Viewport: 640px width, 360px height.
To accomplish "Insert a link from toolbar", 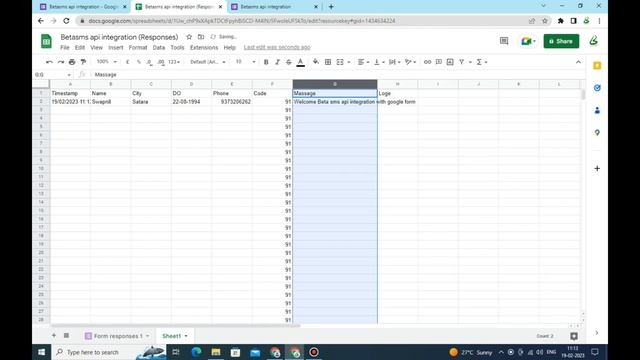I will coord(427,62).
